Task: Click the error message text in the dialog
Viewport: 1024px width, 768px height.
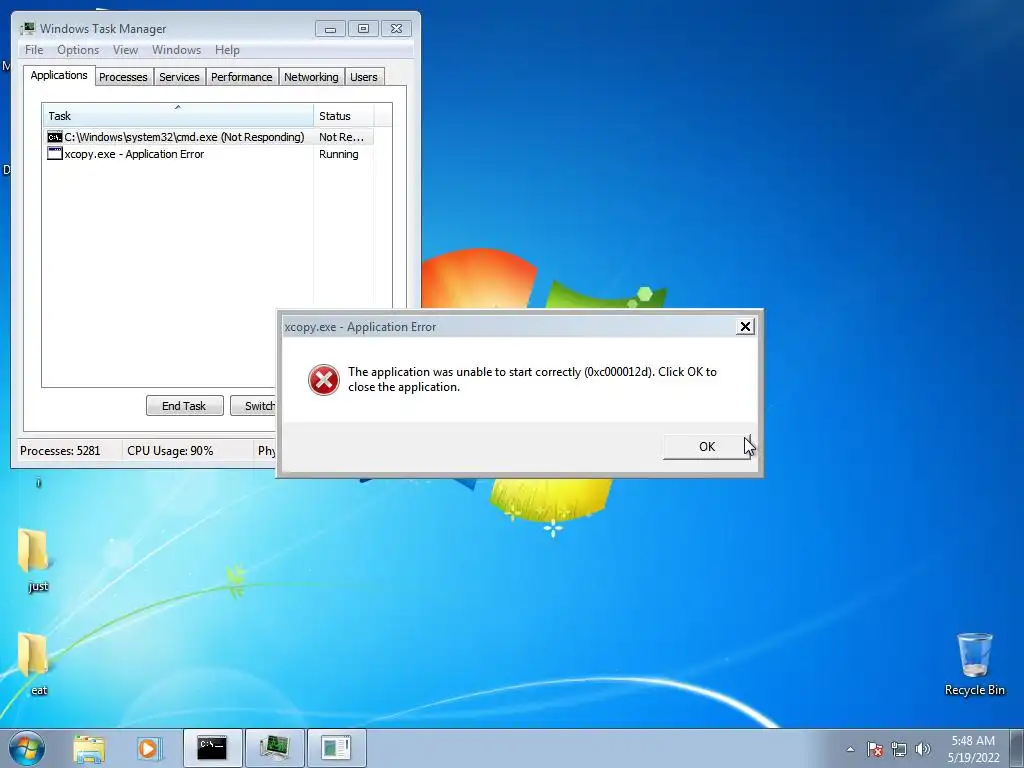Action: tap(532, 379)
